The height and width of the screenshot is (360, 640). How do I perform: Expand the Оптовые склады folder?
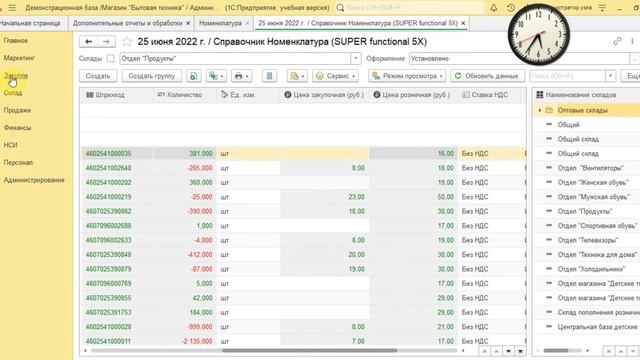(540, 111)
